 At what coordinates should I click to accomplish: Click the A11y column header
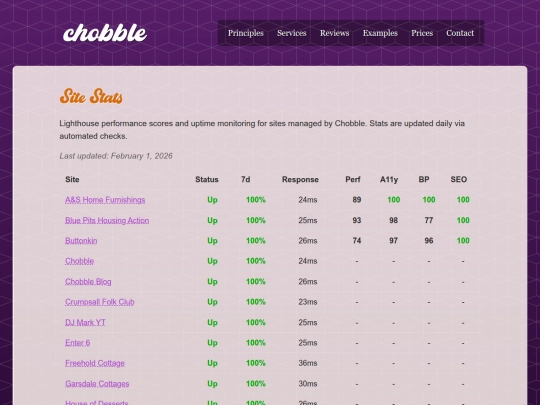[389, 179]
